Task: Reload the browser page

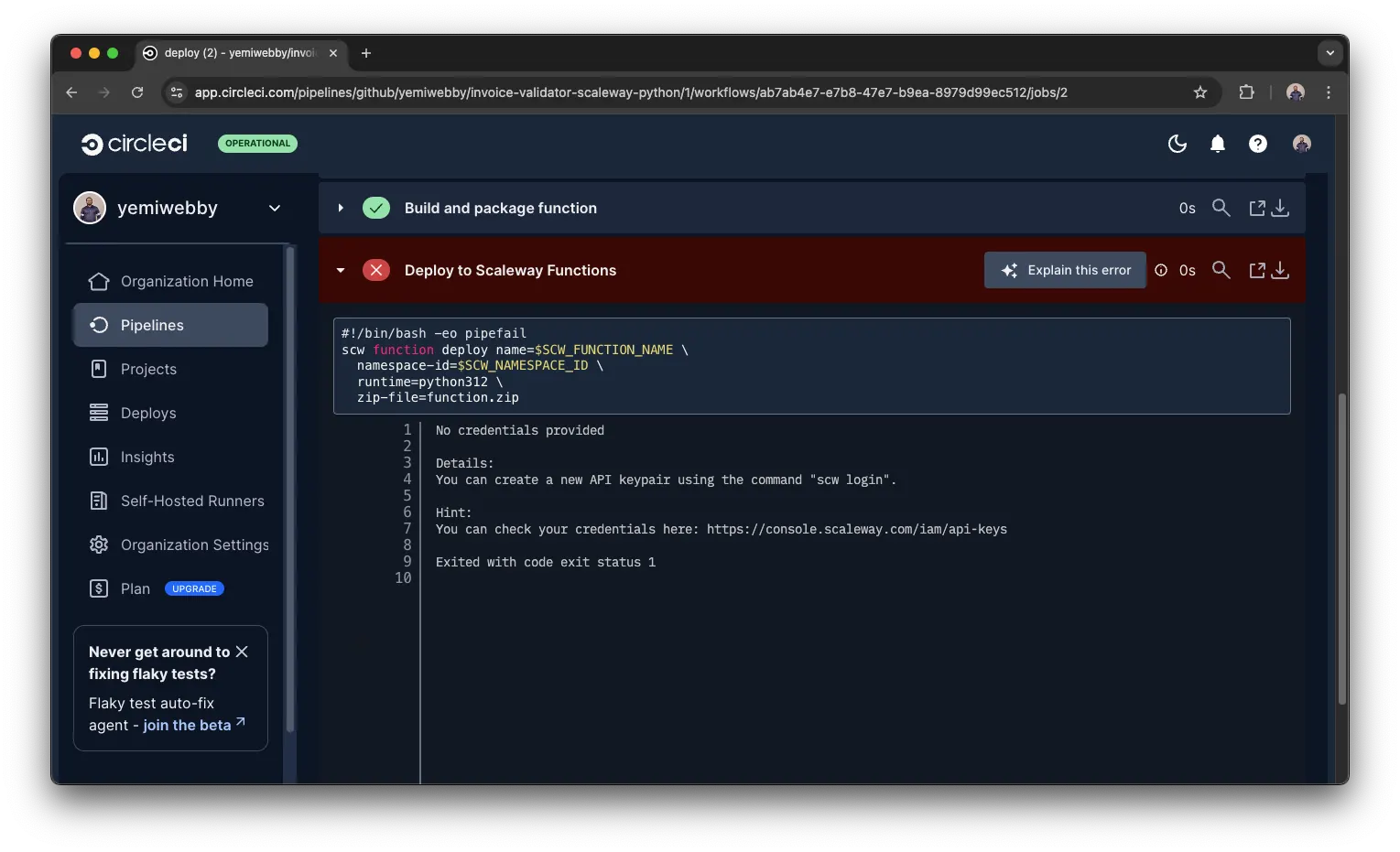Action: tap(137, 92)
